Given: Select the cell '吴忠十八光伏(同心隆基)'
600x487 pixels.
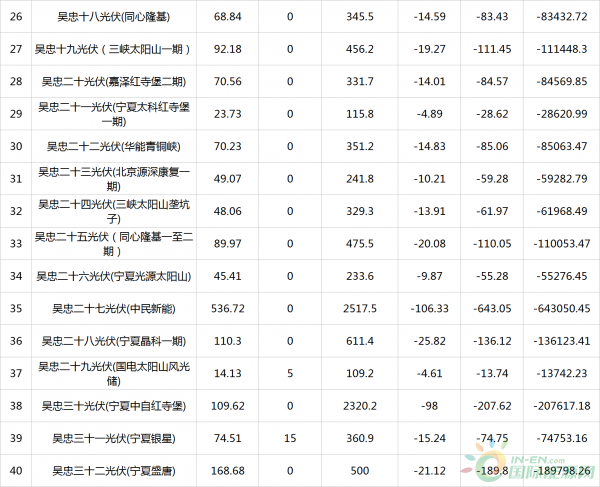Looking at the screenshot, I should [x=114, y=16].
